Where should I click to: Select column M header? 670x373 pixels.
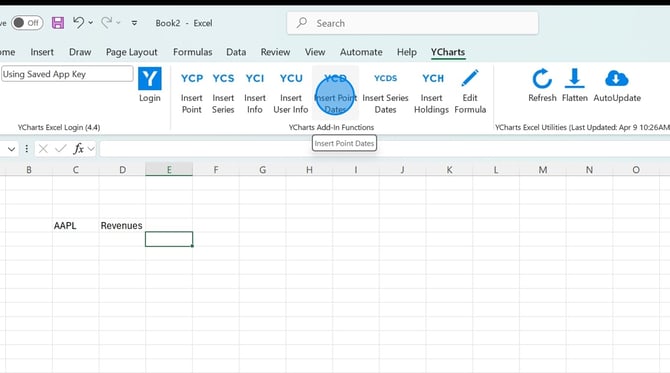(543, 170)
